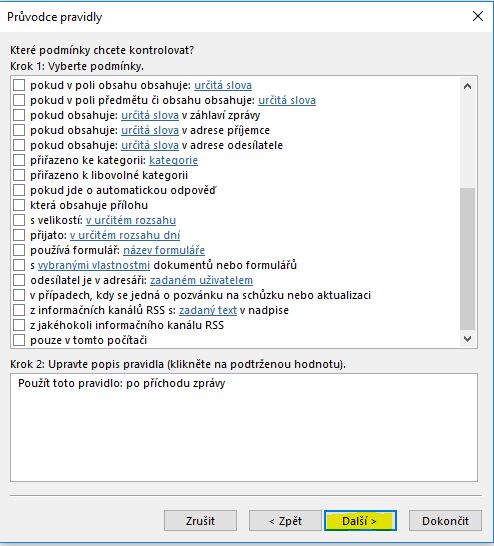Check 'pokud jde o automatickou odpověď'
Image resolution: width=494 pixels, height=546 pixels.
19,190
